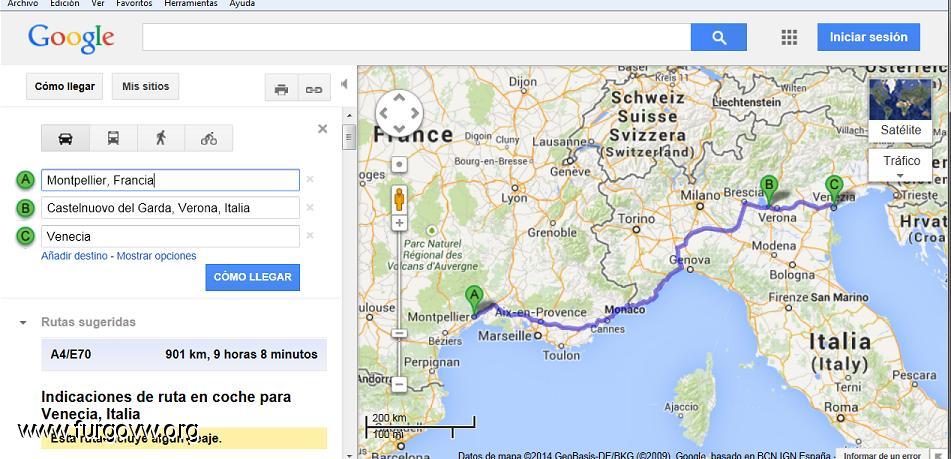
Task: Open the Favoritos menu
Action: click(134, 4)
